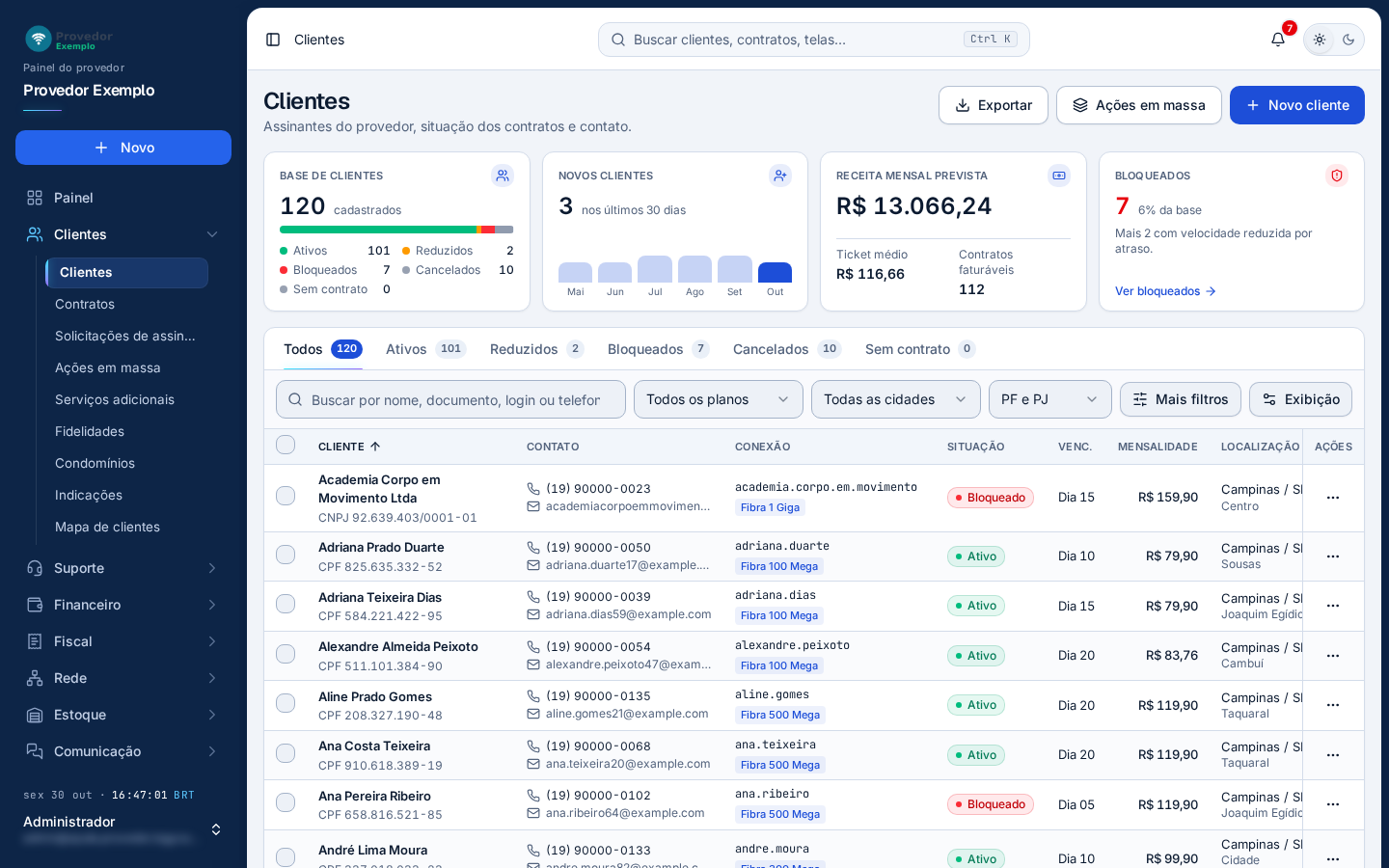Expand Financeiro sidebar section
Screen dimensions: 1389x868
click(123, 605)
